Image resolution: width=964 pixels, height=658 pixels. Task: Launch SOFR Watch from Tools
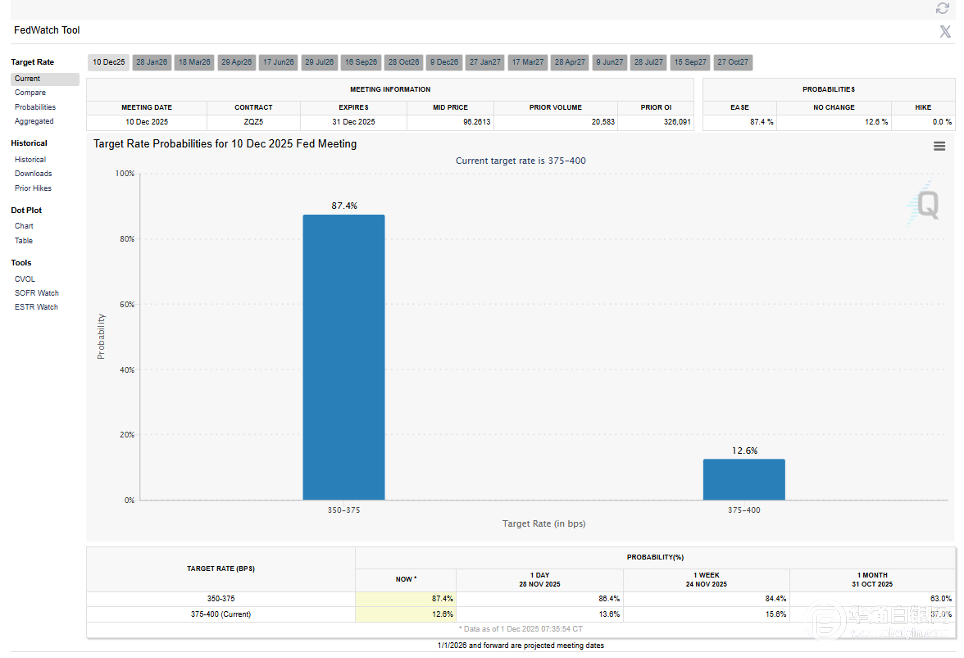click(36, 293)
